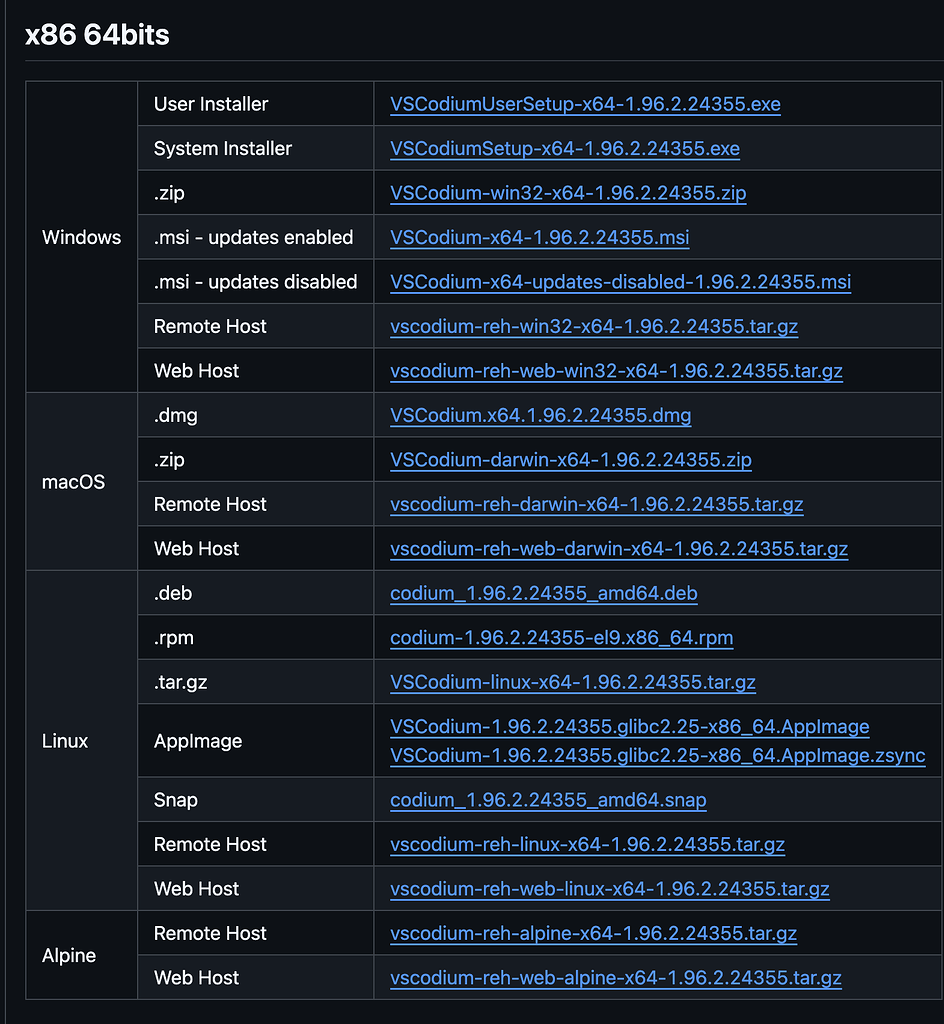Download the macOS Web Host archive
The image size is (944, 1024).
[x=618, y=549]
